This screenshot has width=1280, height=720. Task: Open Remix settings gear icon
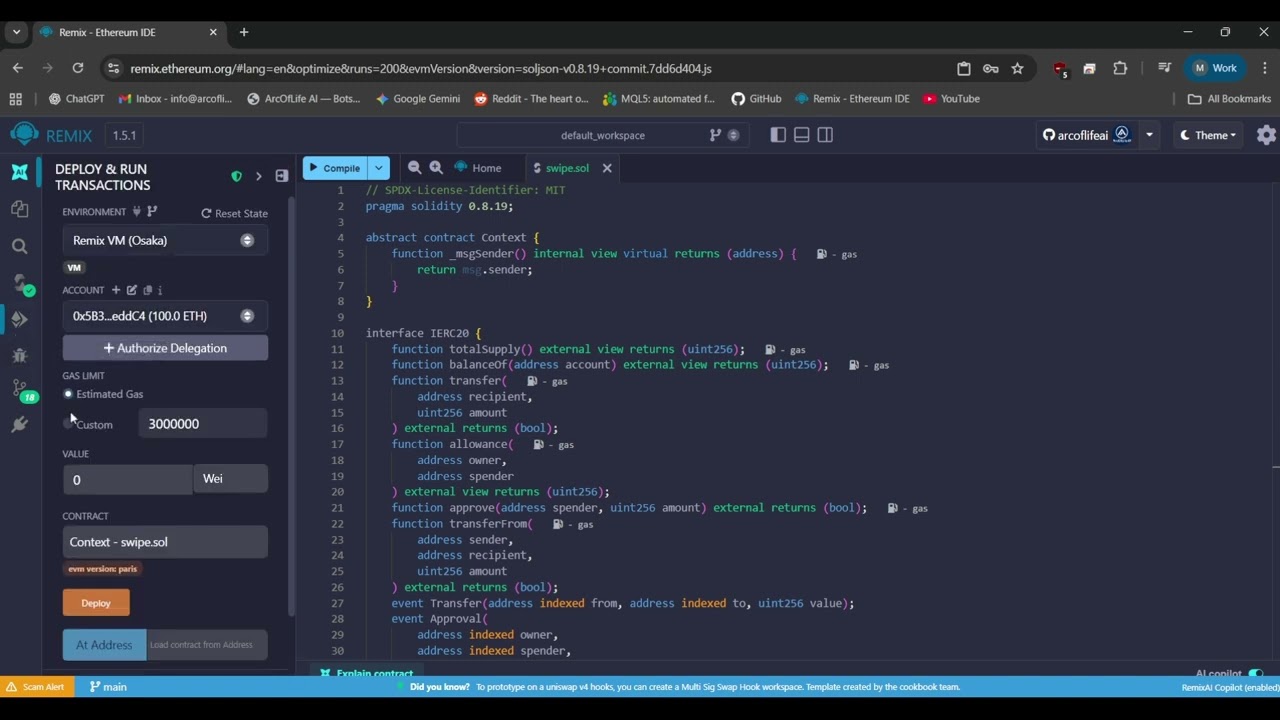click(1266, 135)
